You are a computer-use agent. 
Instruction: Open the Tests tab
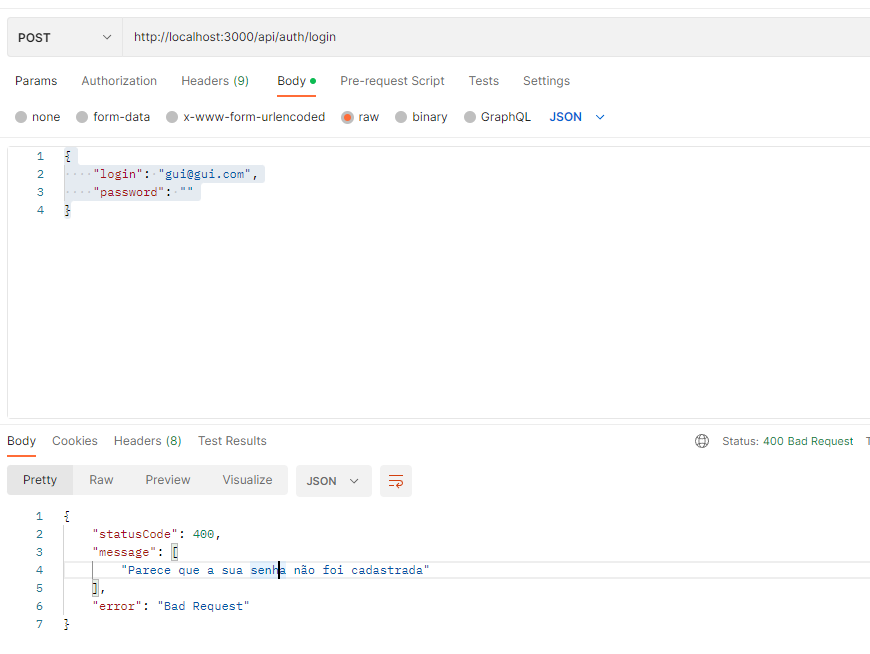484,81
